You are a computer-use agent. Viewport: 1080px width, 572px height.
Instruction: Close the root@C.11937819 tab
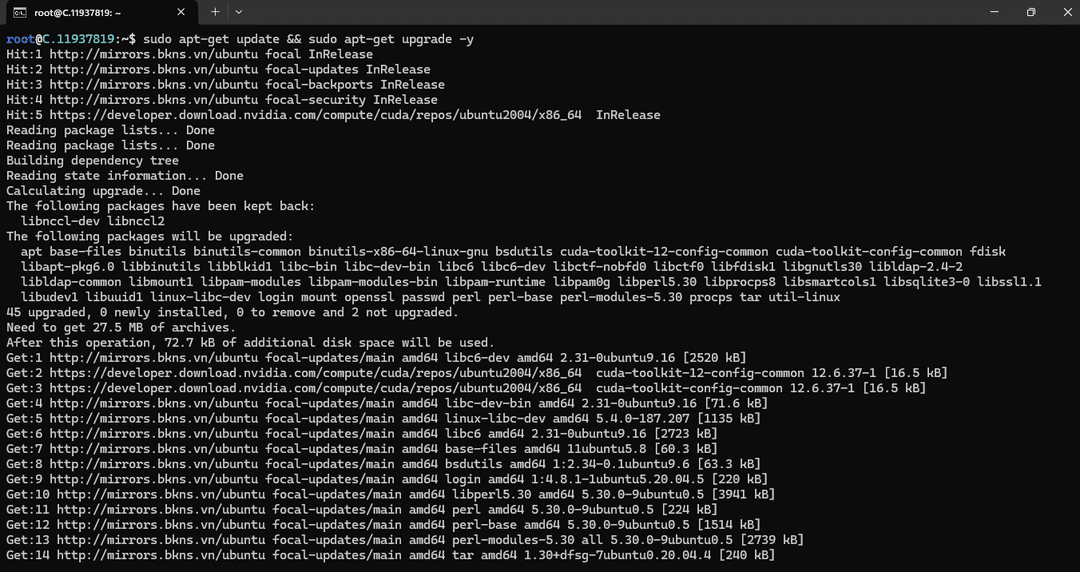coord(181,12)
